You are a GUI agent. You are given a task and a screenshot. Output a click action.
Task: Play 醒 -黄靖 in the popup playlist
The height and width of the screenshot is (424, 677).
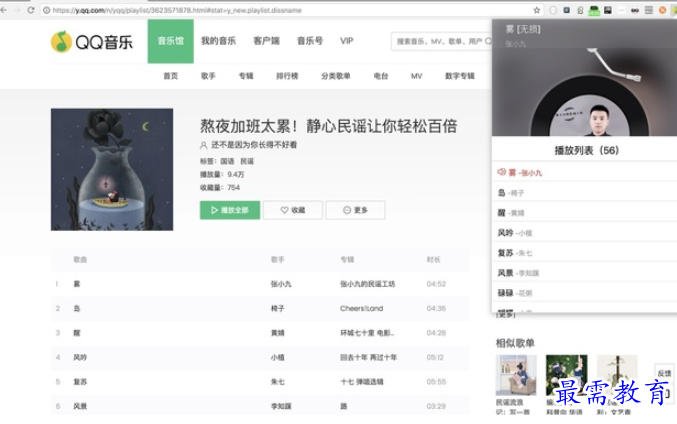coord(585,212)
